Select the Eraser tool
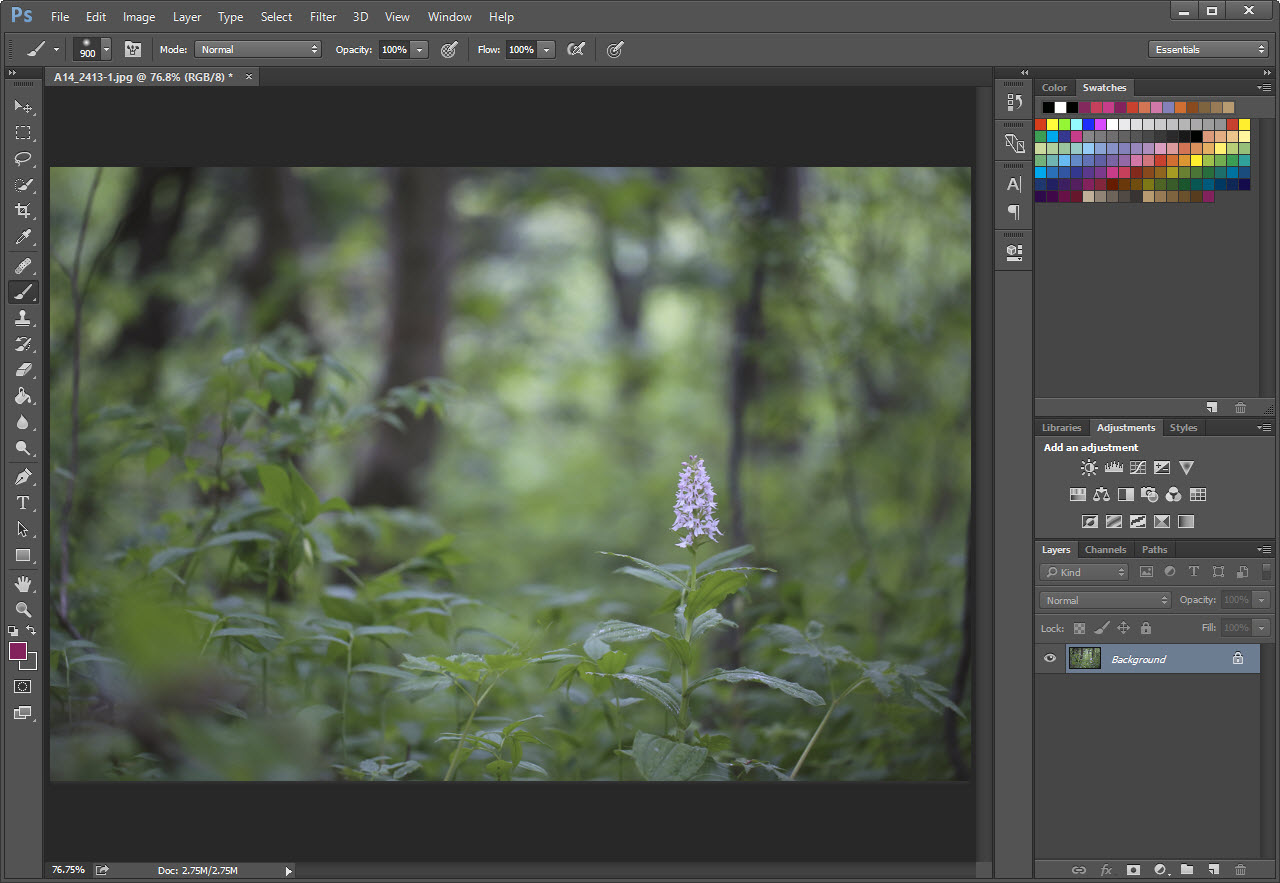1280x883 pixels. (x=23, y=370)
